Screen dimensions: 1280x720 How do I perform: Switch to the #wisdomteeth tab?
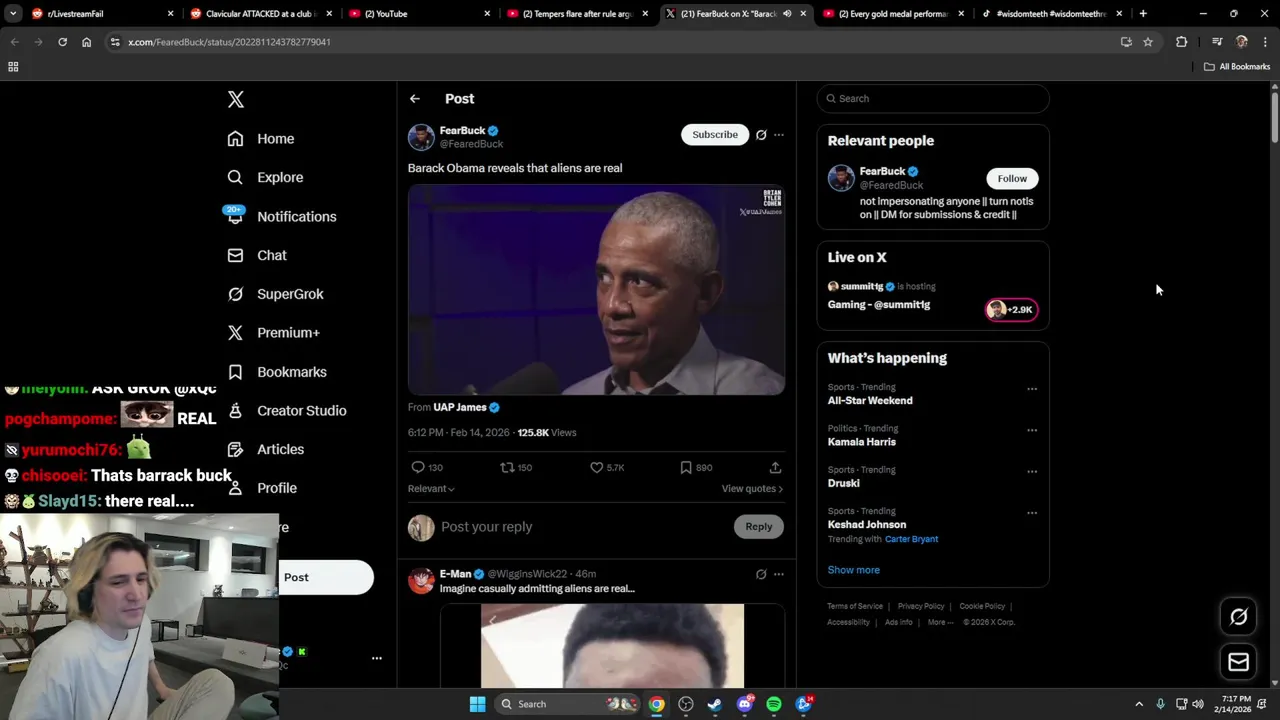[x=1051, y=14]
